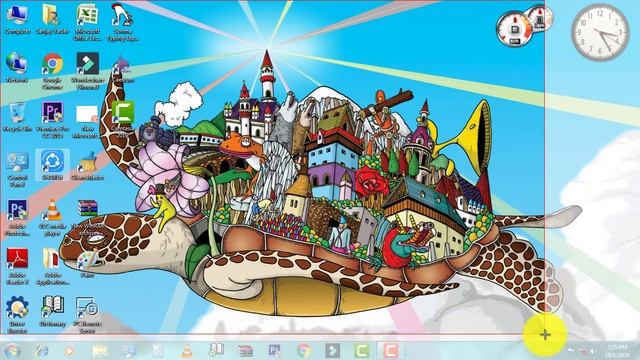Launch Microsoft Office Excel shortcut
The image size is (640, 360).
pyautogui.click(x=87, y=22)
